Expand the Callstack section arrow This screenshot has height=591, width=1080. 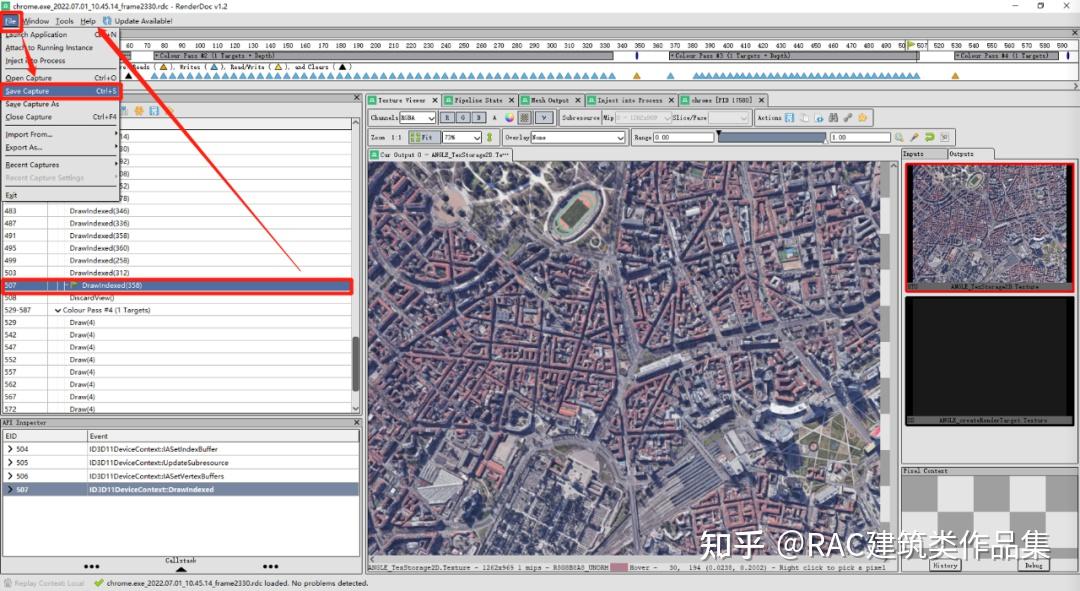tap(180, 570)
